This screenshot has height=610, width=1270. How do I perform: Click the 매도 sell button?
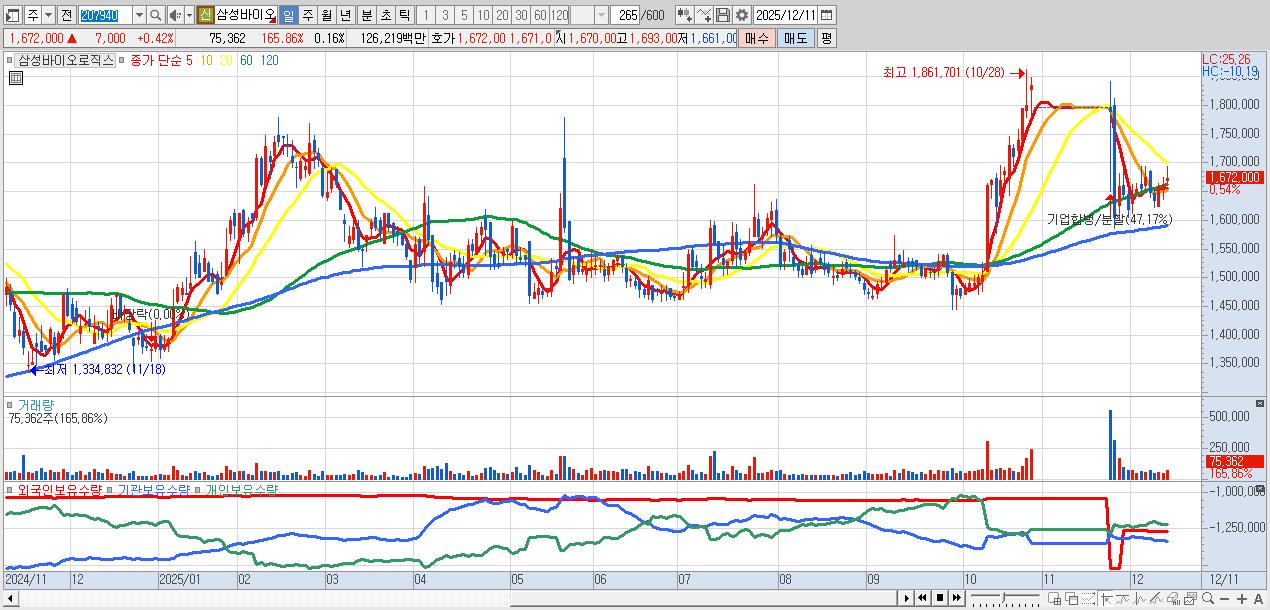tap(796, 38)
